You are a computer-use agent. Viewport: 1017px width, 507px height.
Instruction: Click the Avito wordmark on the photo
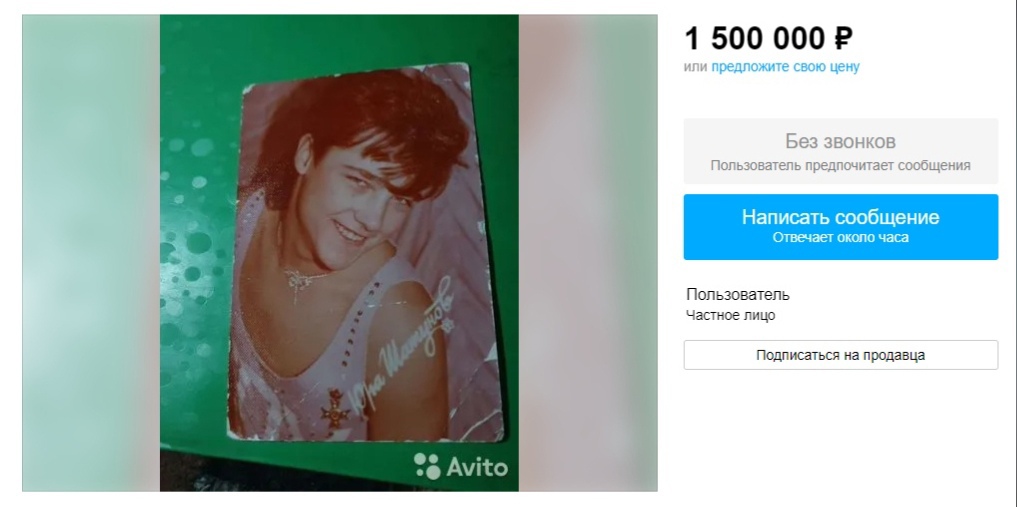pyautogui.click(x=477, y=467)
